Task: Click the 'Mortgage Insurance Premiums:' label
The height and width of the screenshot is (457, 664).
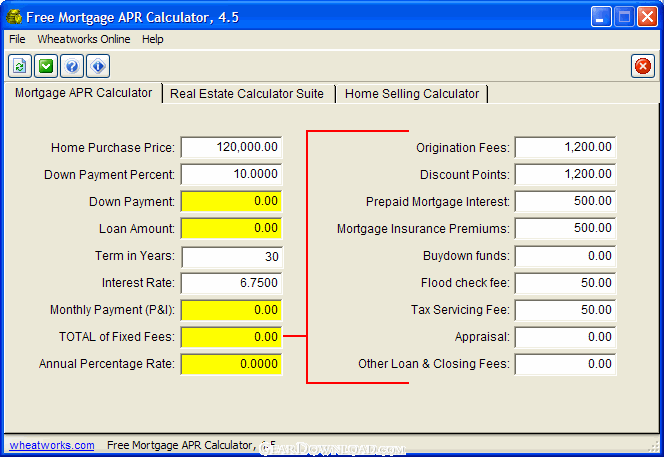Action: coord(423,229)
